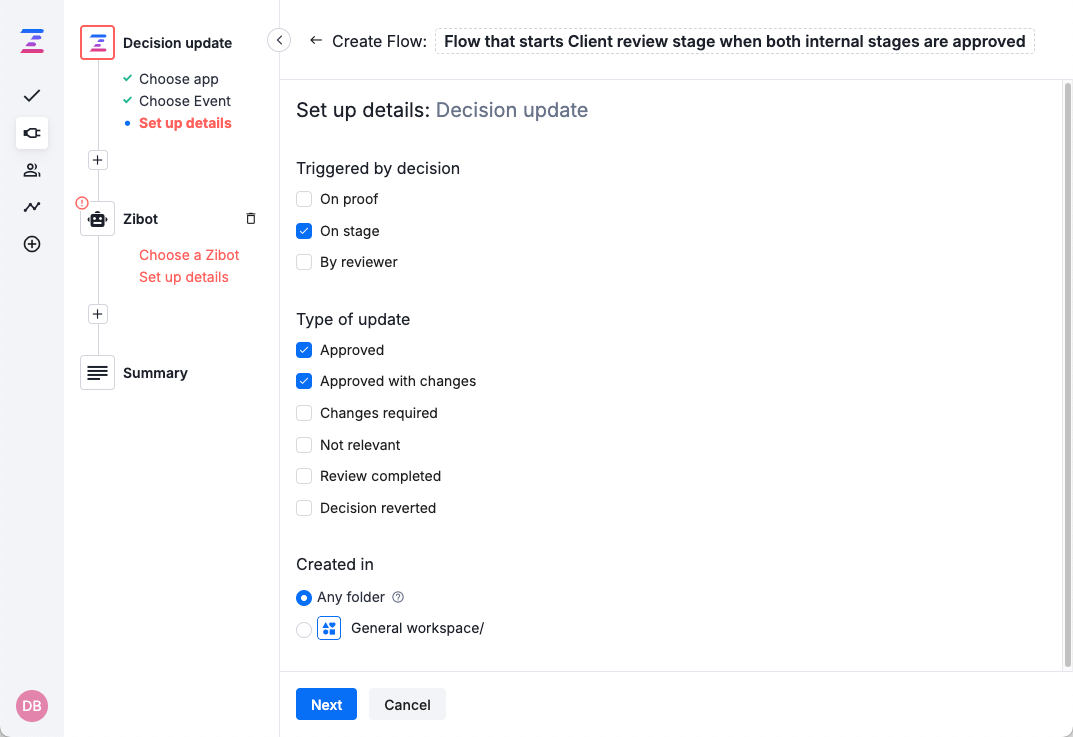
Task: Click the Zibot robot step icon
Action: pyautogui.click(x=98, y=219)
